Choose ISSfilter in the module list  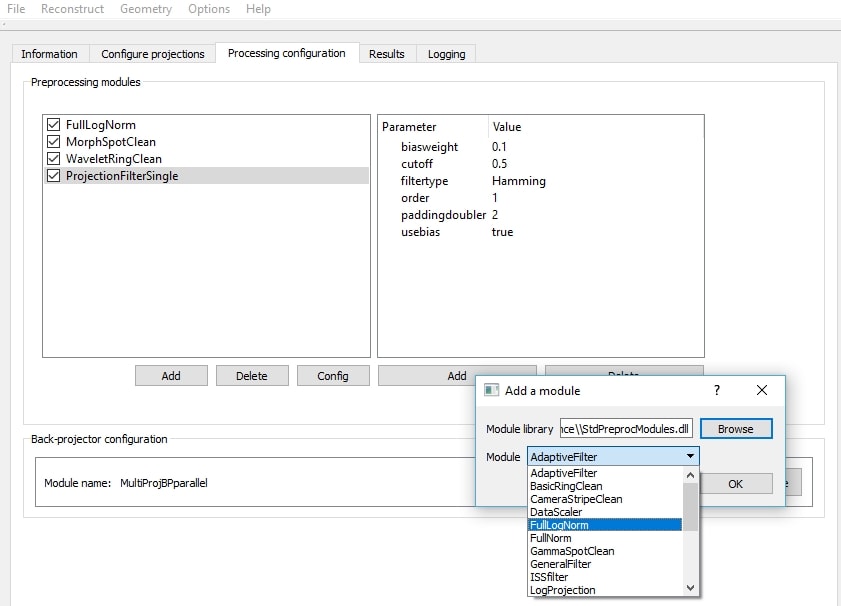click(606, 577)
